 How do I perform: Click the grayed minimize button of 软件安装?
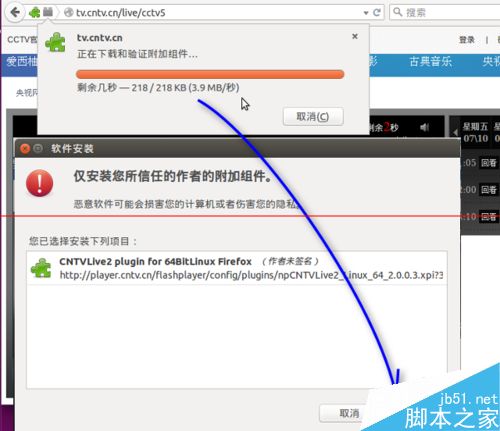coord(38,148)
